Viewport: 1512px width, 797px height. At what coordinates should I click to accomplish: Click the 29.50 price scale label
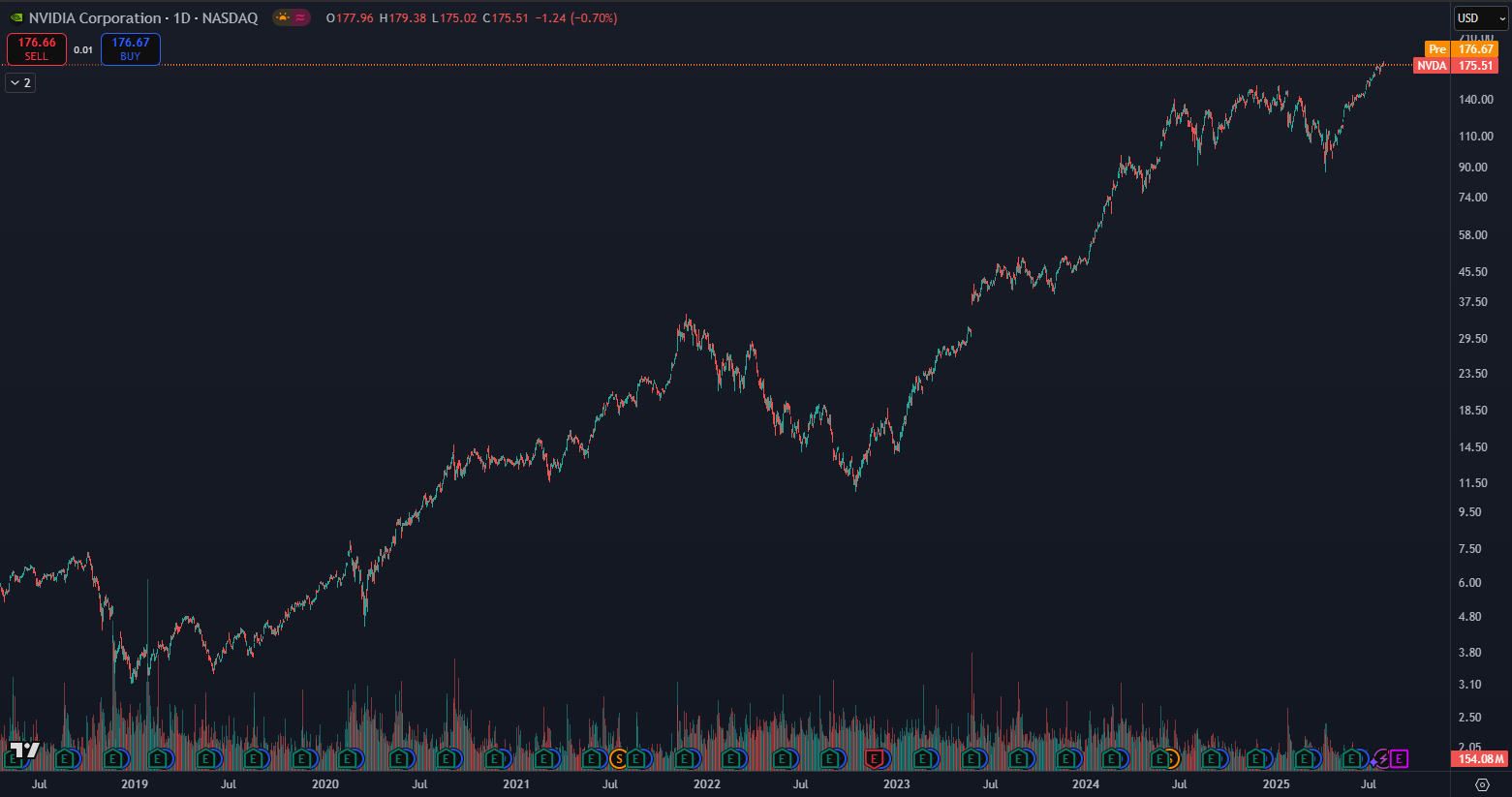(1472, 339)
